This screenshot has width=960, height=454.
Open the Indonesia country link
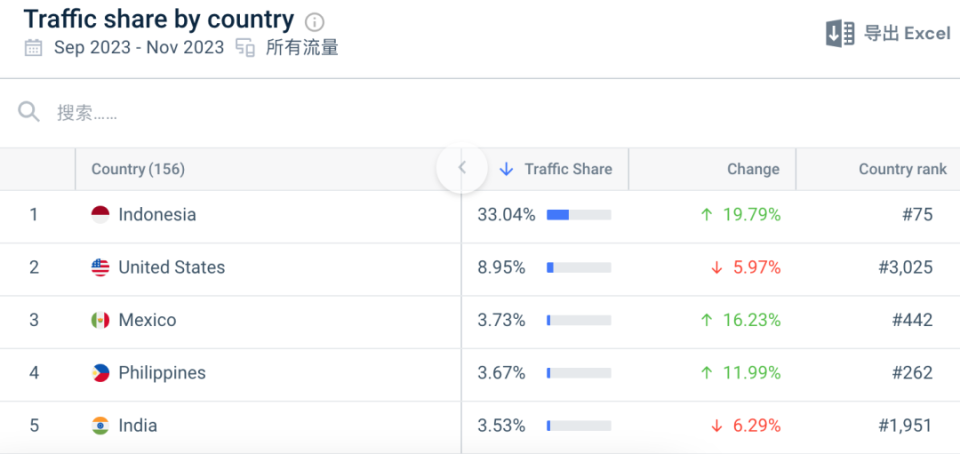pyautogui.click(x=157, y=215)
